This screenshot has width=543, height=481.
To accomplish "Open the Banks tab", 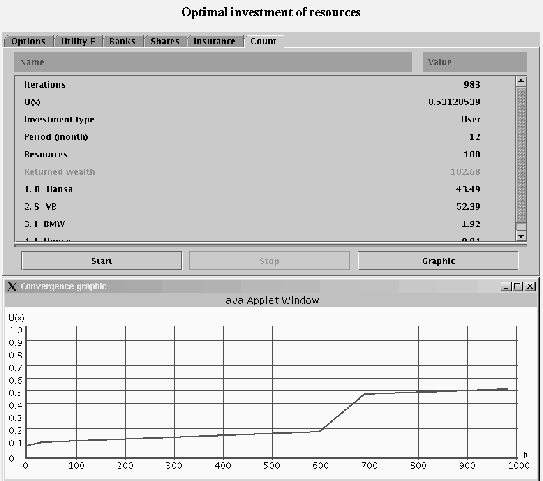I will tap(123, 41).
